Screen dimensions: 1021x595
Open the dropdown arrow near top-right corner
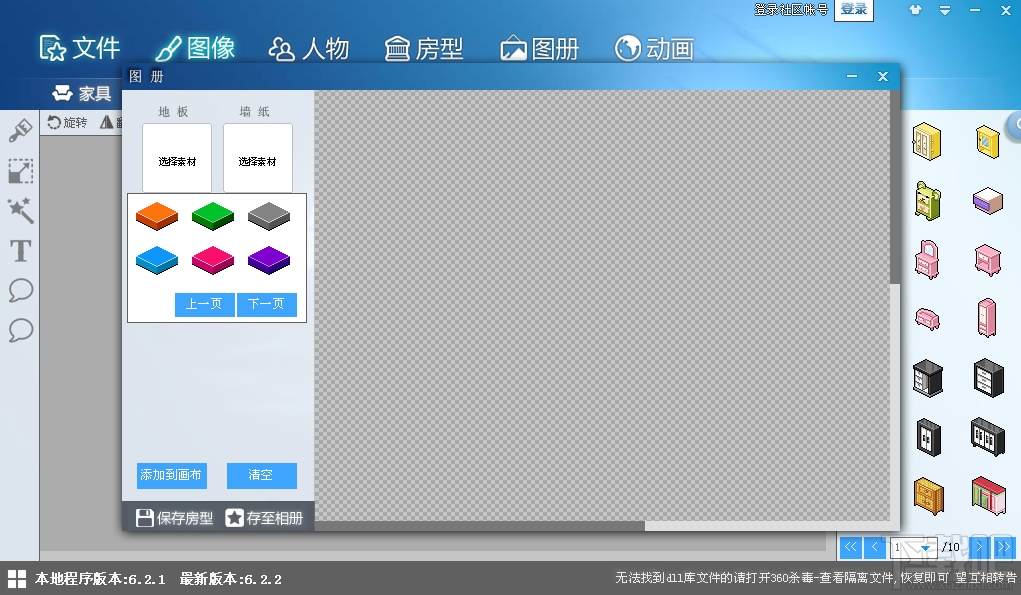945,9
